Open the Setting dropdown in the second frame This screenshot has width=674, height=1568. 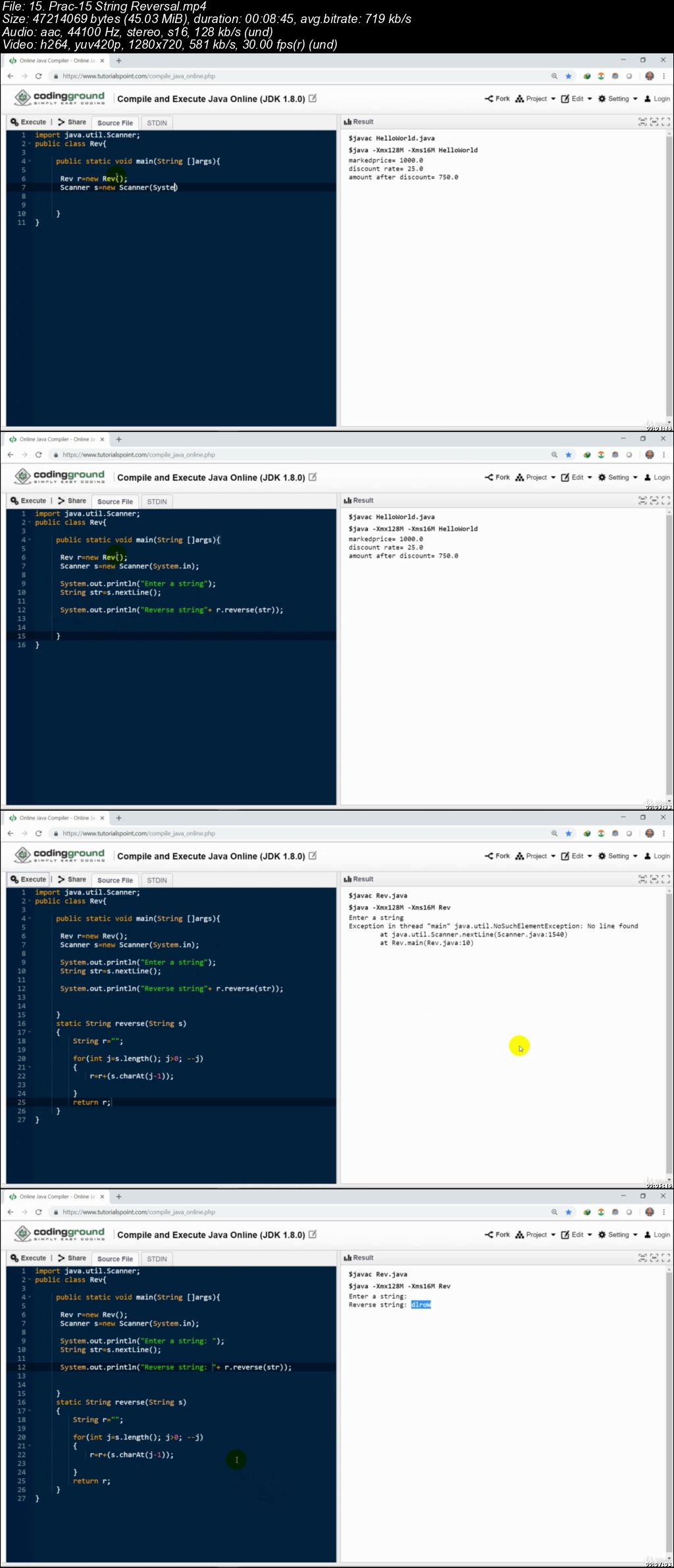(617, 477)
